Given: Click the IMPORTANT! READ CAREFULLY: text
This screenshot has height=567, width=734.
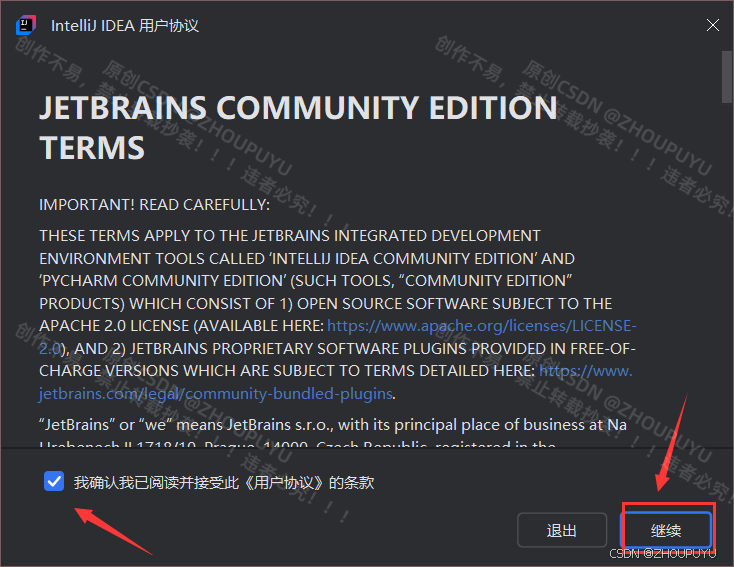Looking at the screenshot, I should coord(154,205).
